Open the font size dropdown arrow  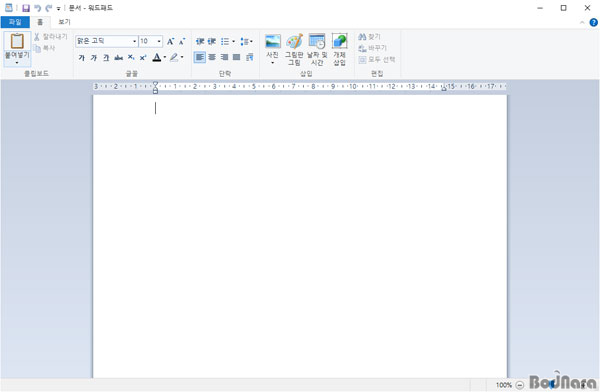click(x=159, y=41)
